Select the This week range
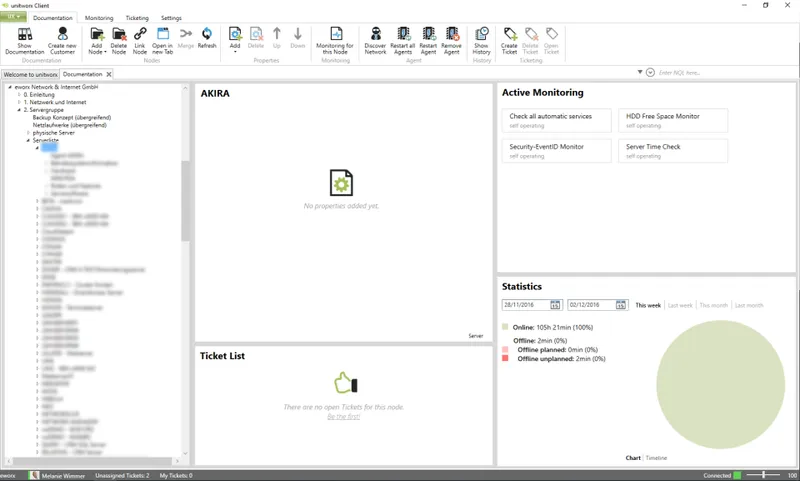This screenshot has height=481, width=800. coord(648,306)
